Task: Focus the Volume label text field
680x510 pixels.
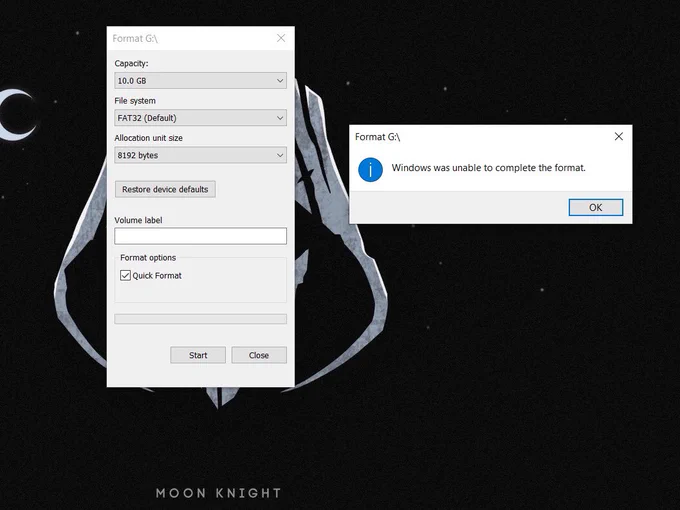Action: 200,236
